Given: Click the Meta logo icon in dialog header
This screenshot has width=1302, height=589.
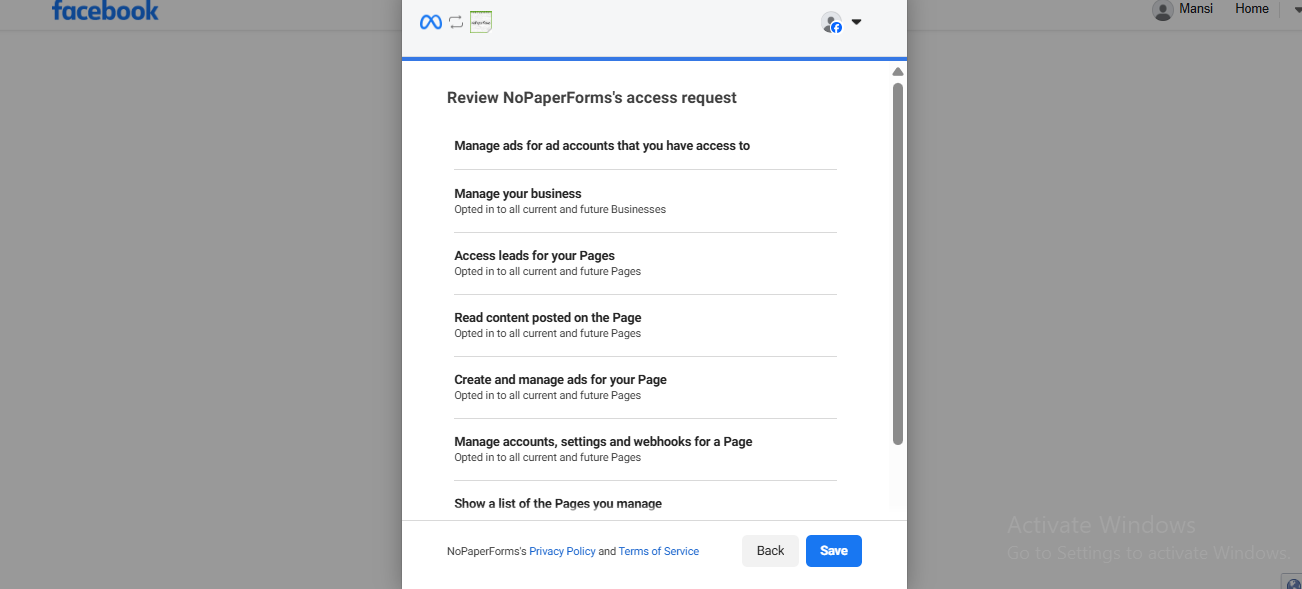Looking at the screenshot, I should (431, 22).
